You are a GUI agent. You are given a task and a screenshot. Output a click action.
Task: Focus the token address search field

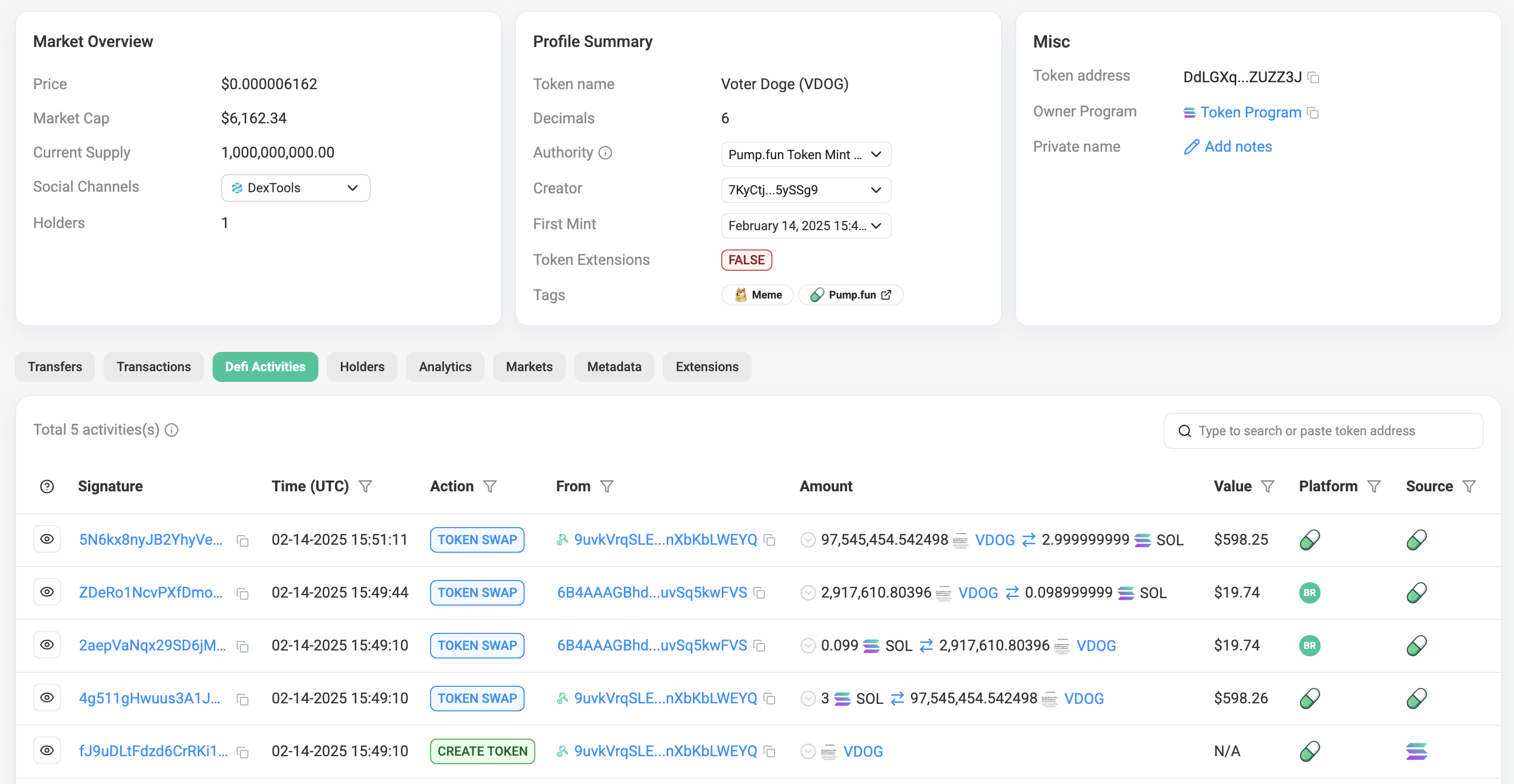[1323, 432]
